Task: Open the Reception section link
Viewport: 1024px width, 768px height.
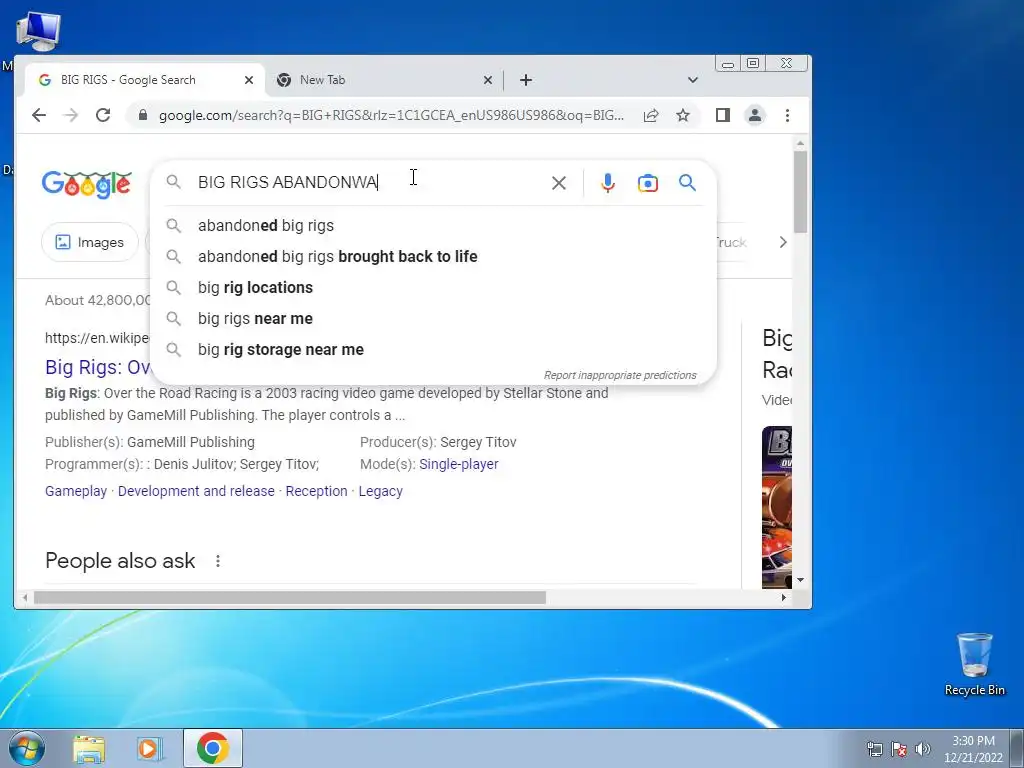Action: pyautogui.click(x=316, y=491)
